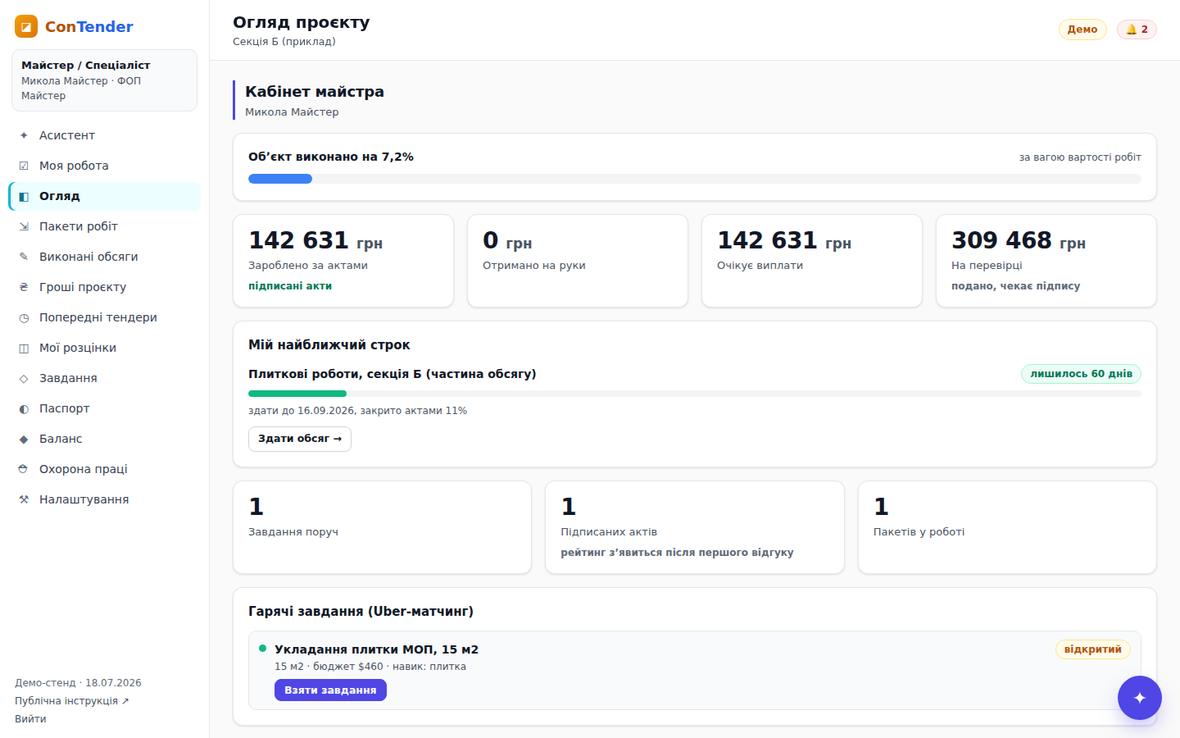Click the Вийти logout link
Screen dimensions: 1180x738
[30, 719]
